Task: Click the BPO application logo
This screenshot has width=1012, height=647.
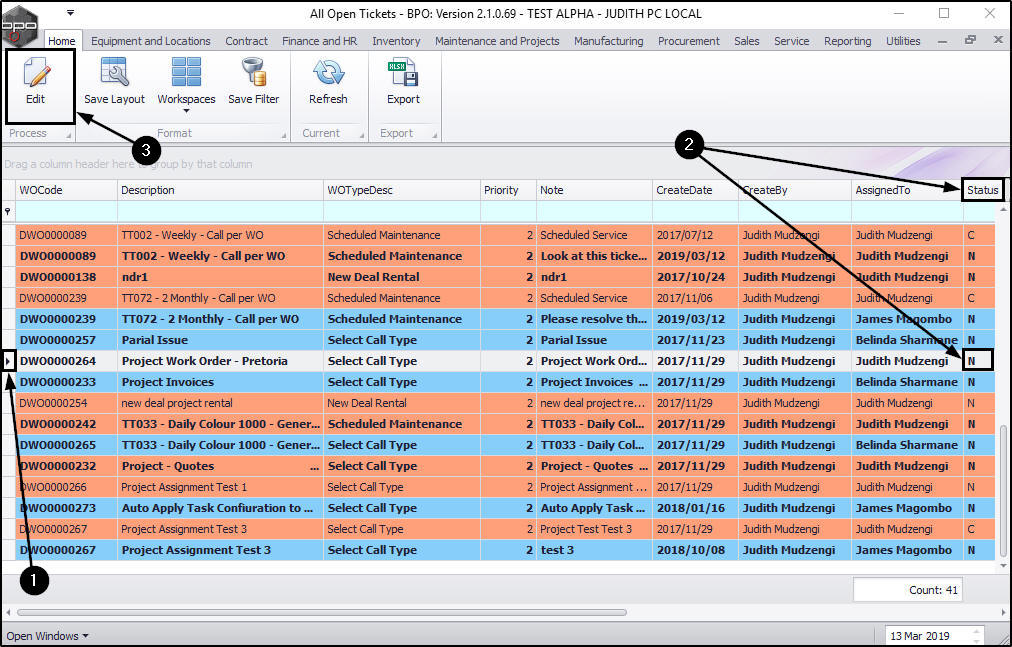Action: coord(19,24)
